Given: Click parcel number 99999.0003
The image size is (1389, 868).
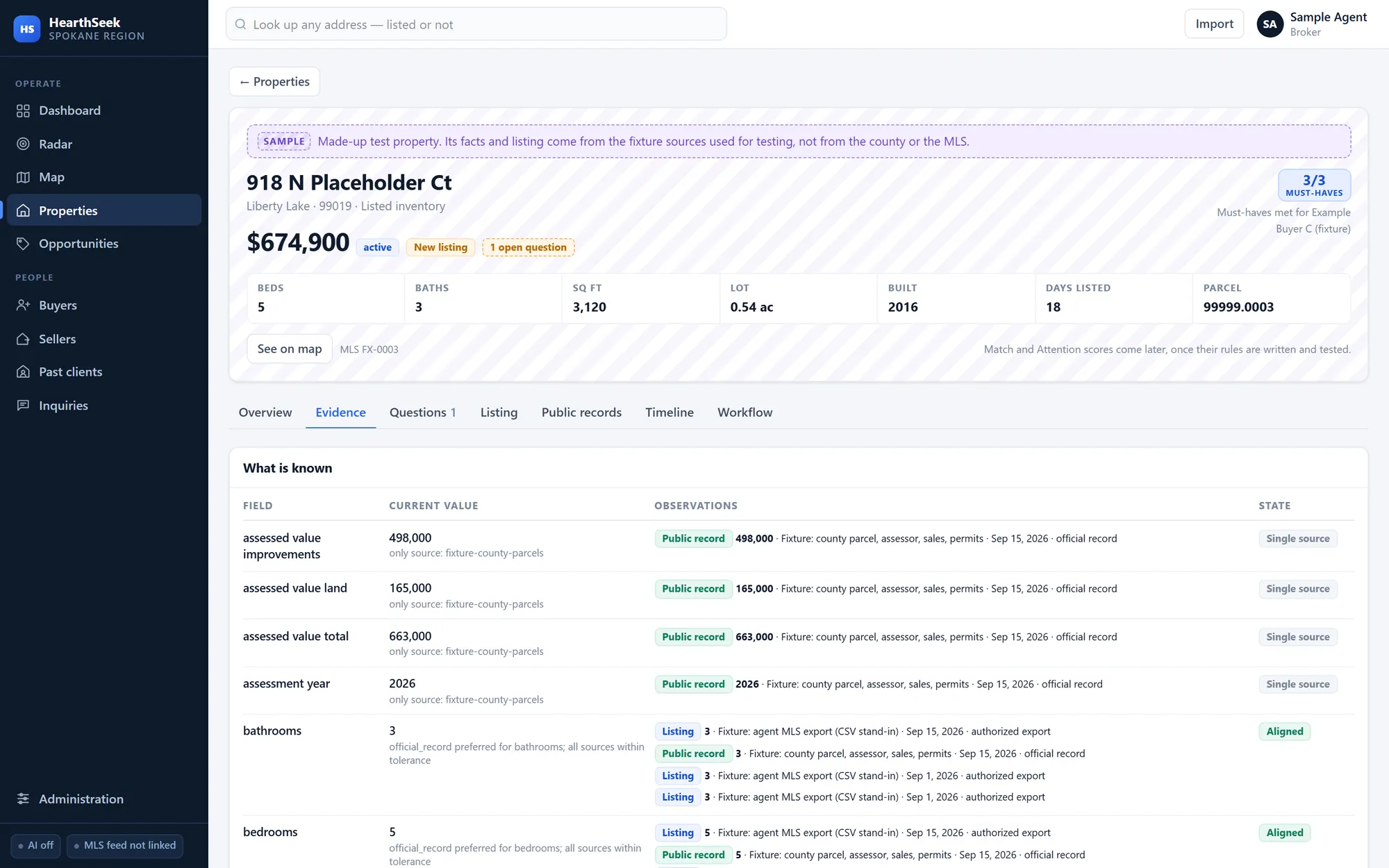Looking at the screenshot, I should [1238, 307].
